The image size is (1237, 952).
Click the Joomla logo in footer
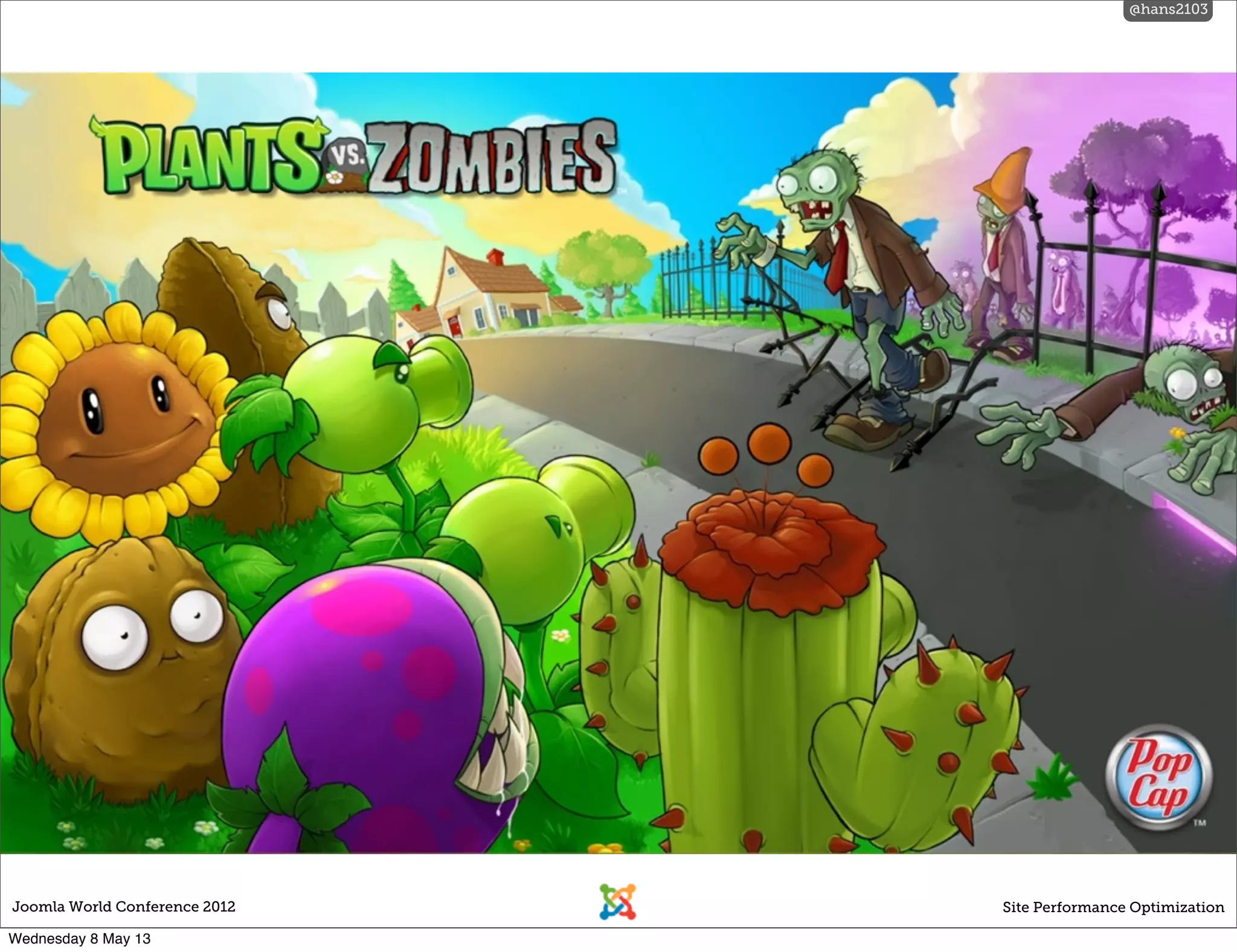pyautogui.click(x=617, y=902)
